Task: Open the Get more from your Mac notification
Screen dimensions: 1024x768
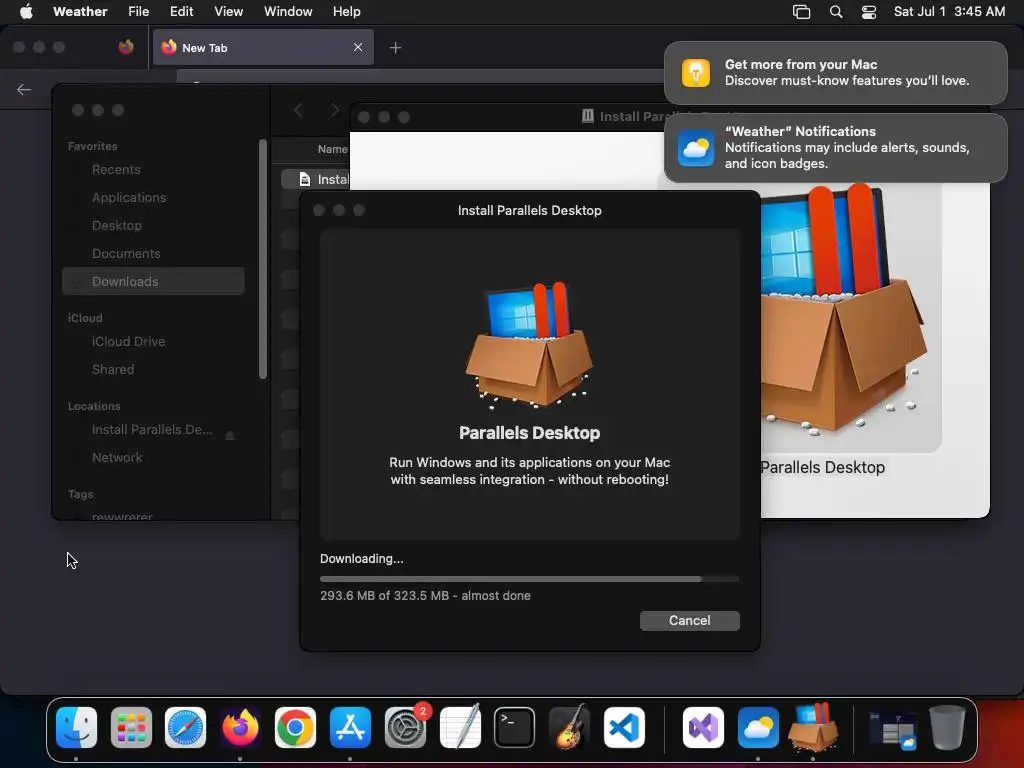Action: pos(835,72)
